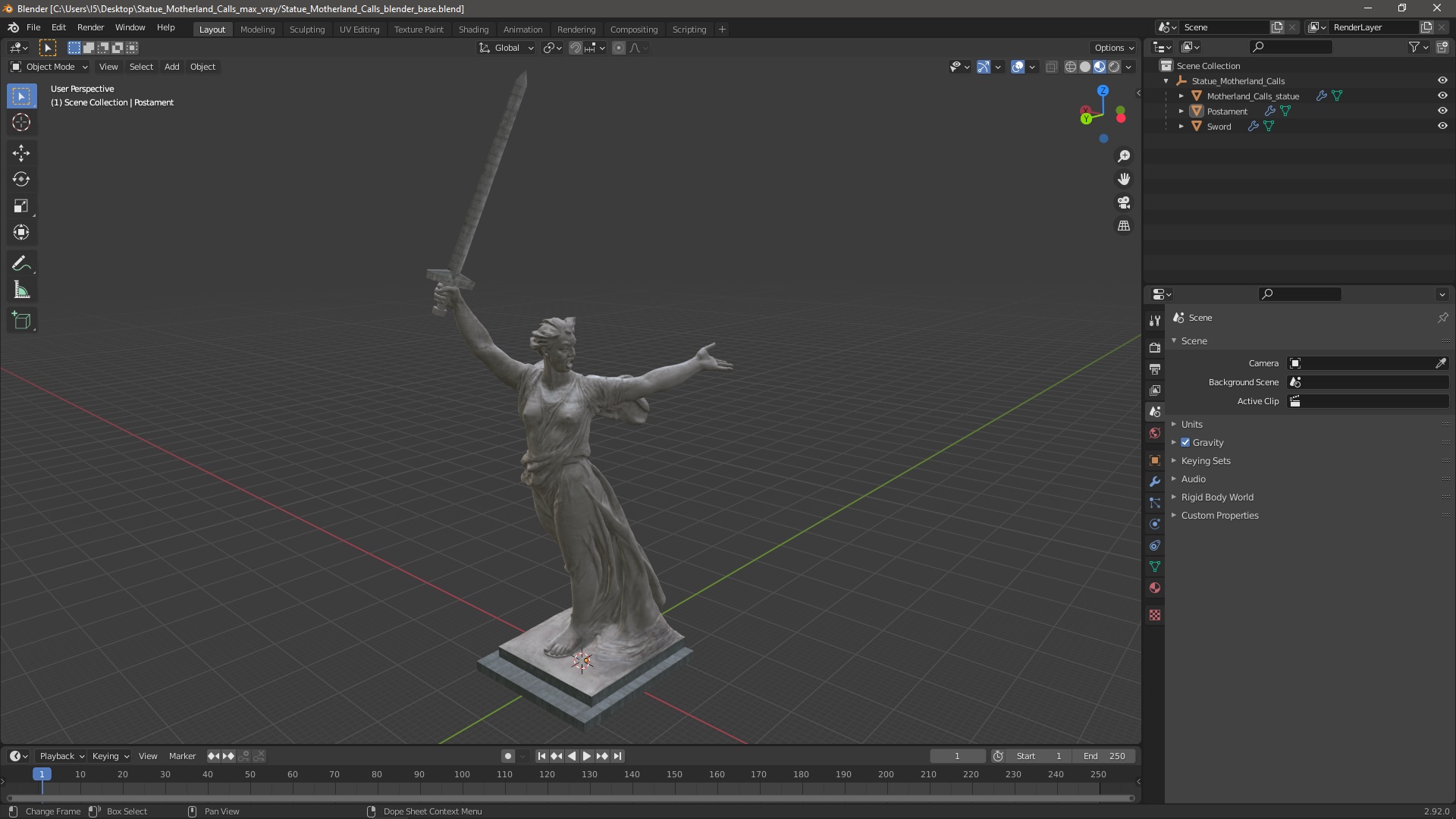Jump to the last frame
The image size is (1456, 819).
tap(617, 756)
